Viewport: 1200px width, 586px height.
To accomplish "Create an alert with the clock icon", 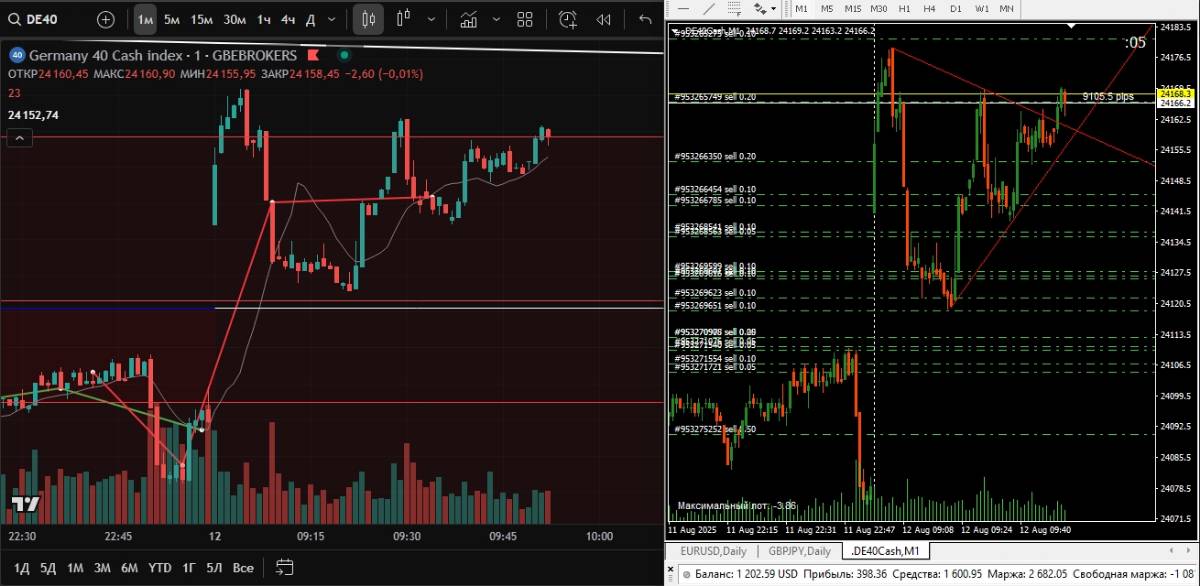I will pos(568,19).
